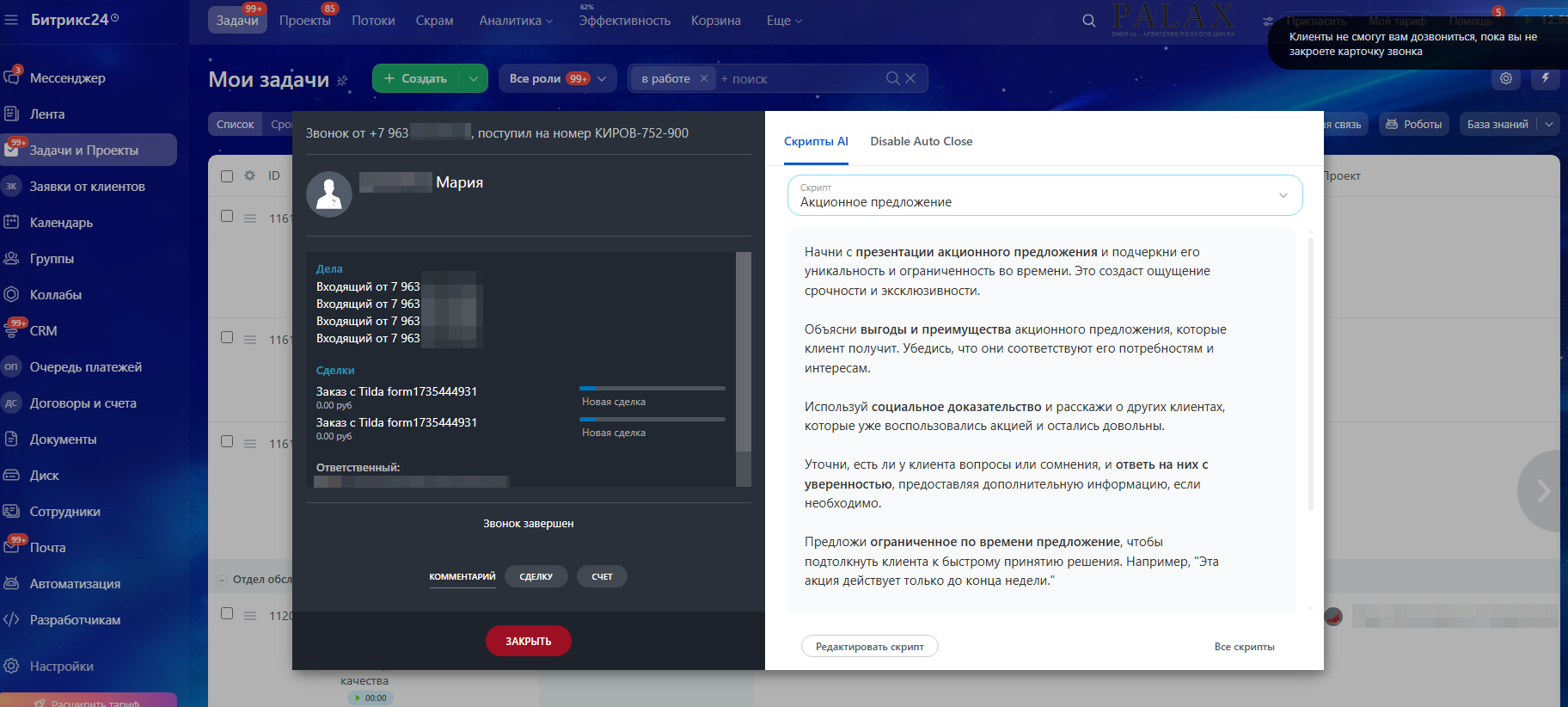Click the СДЕЛКУ button

(x=536, y=576)
